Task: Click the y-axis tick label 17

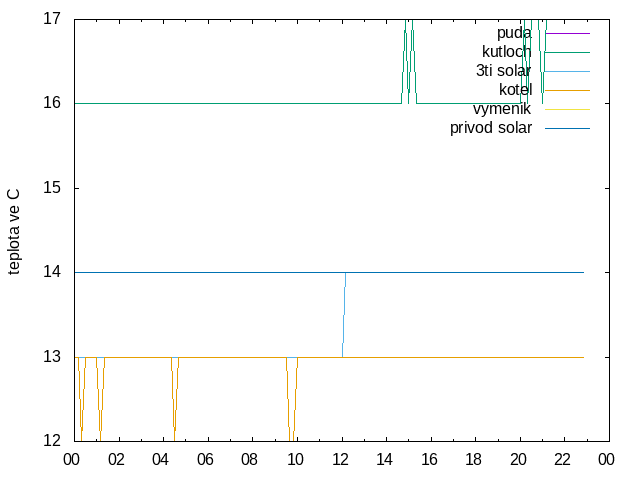Action: click(52, 19)
